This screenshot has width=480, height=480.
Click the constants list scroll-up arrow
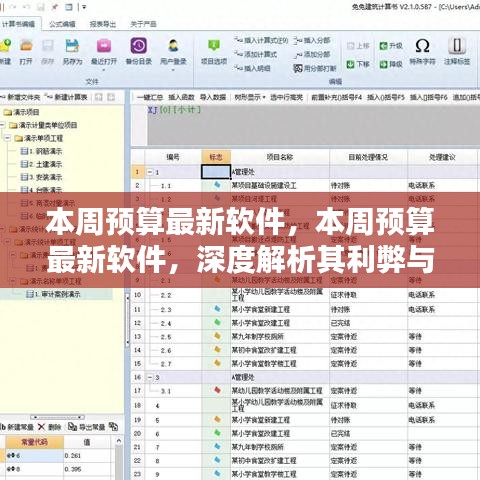pyautogui.click(x=119, y=441)
